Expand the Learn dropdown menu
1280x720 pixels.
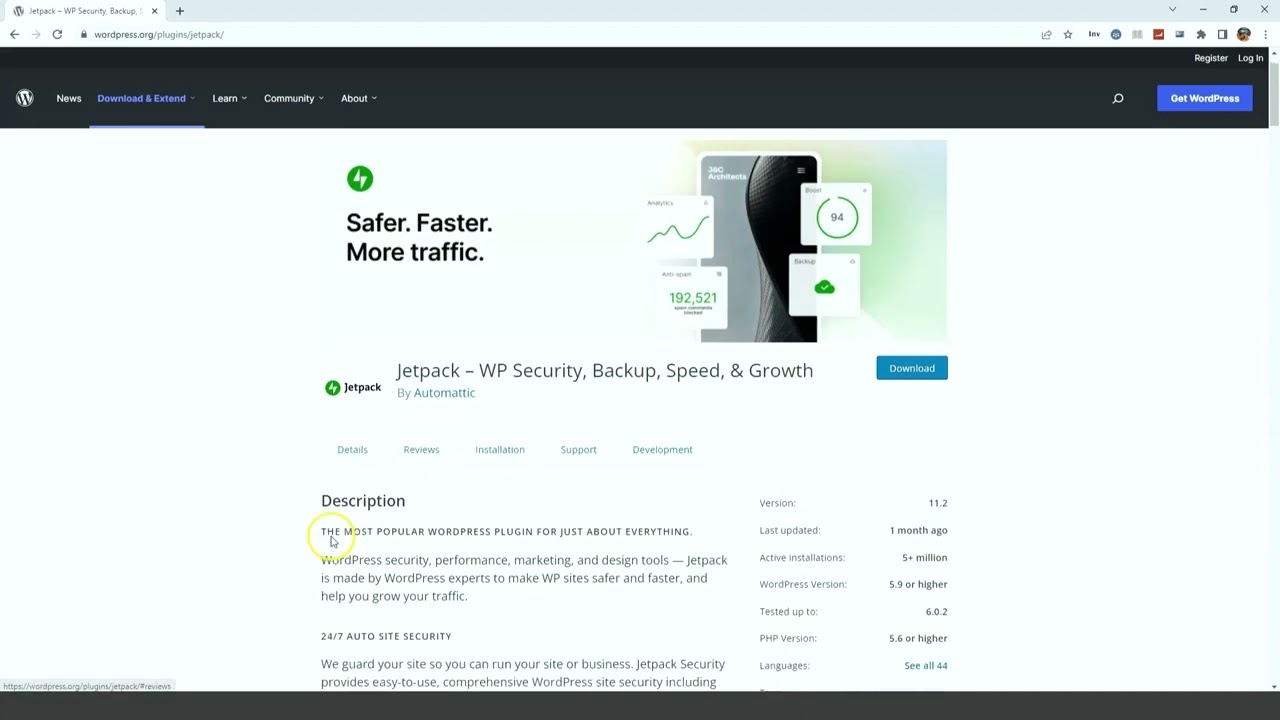coord(229,98)
